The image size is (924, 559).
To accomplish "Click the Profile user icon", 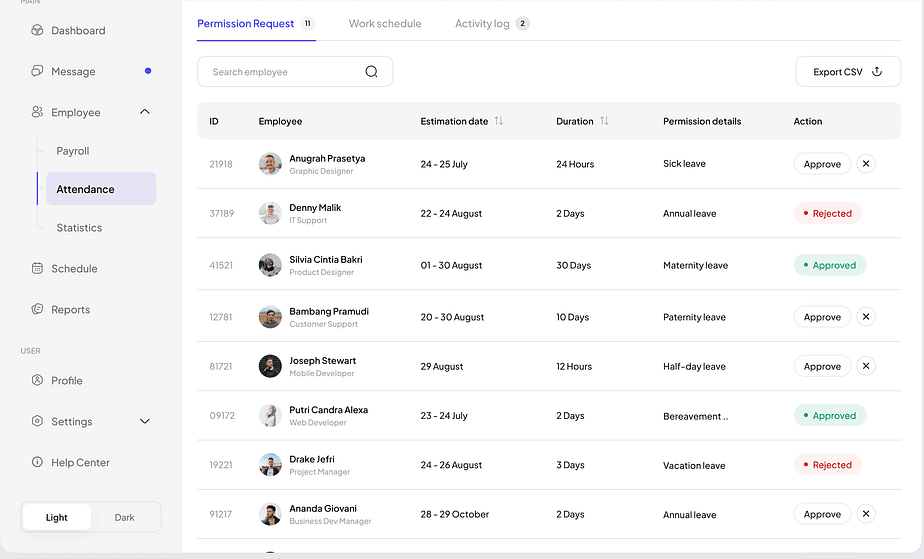I will [37, 381].
